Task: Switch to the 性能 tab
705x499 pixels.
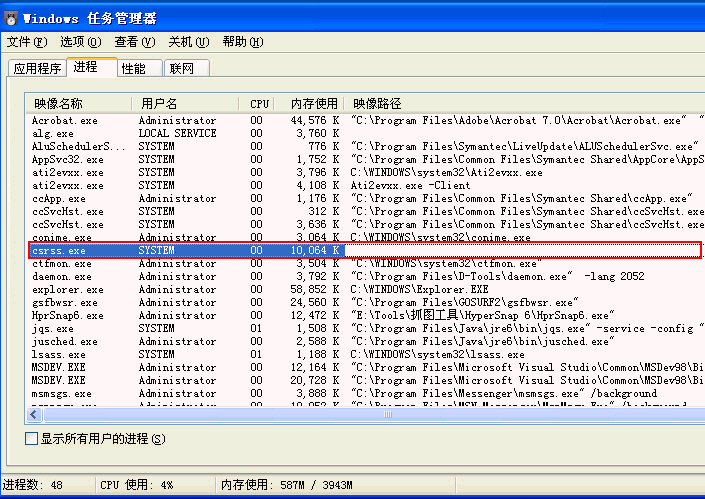Action: click(139, 68)
